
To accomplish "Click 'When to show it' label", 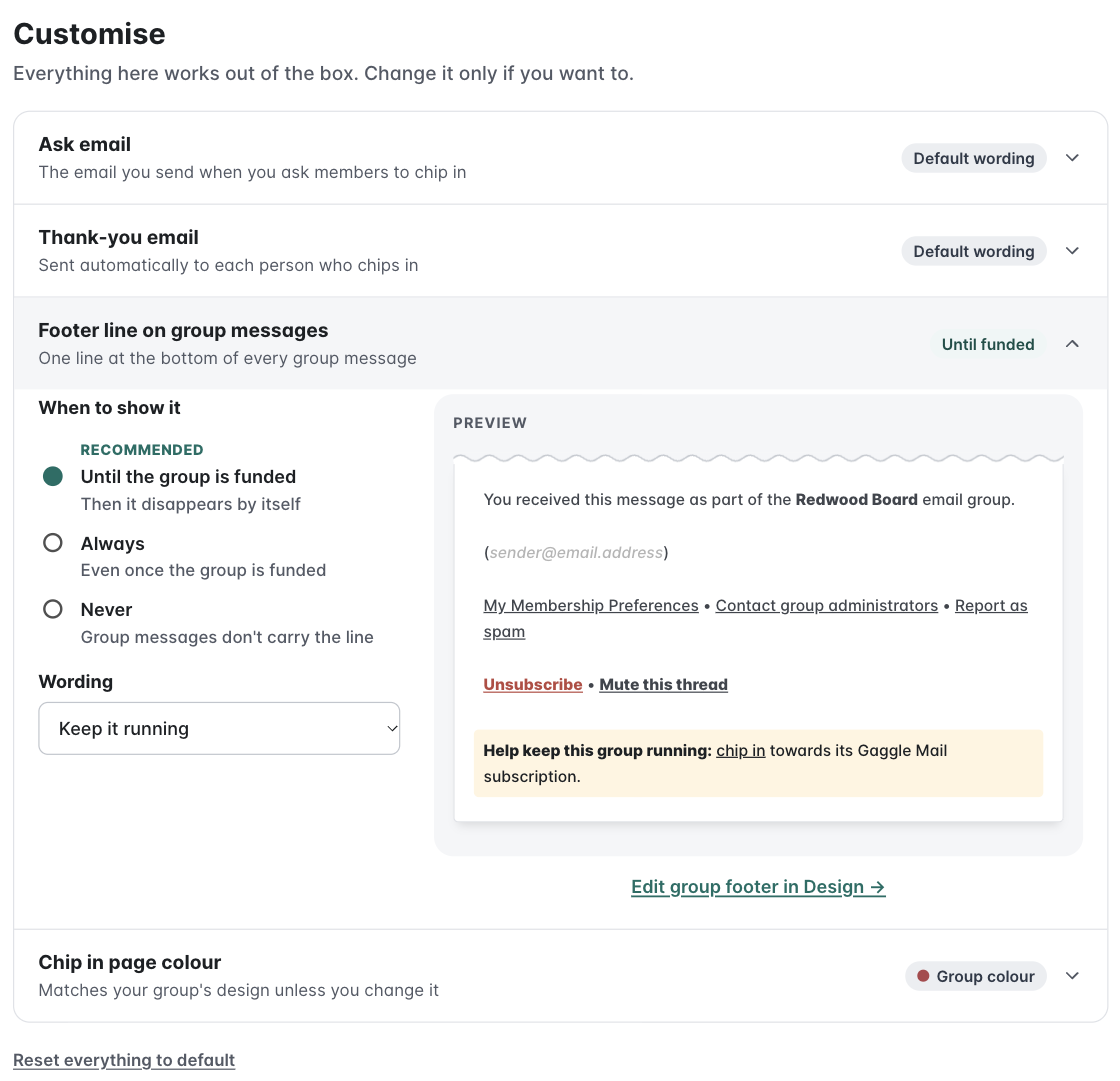I will coord(109,408).
